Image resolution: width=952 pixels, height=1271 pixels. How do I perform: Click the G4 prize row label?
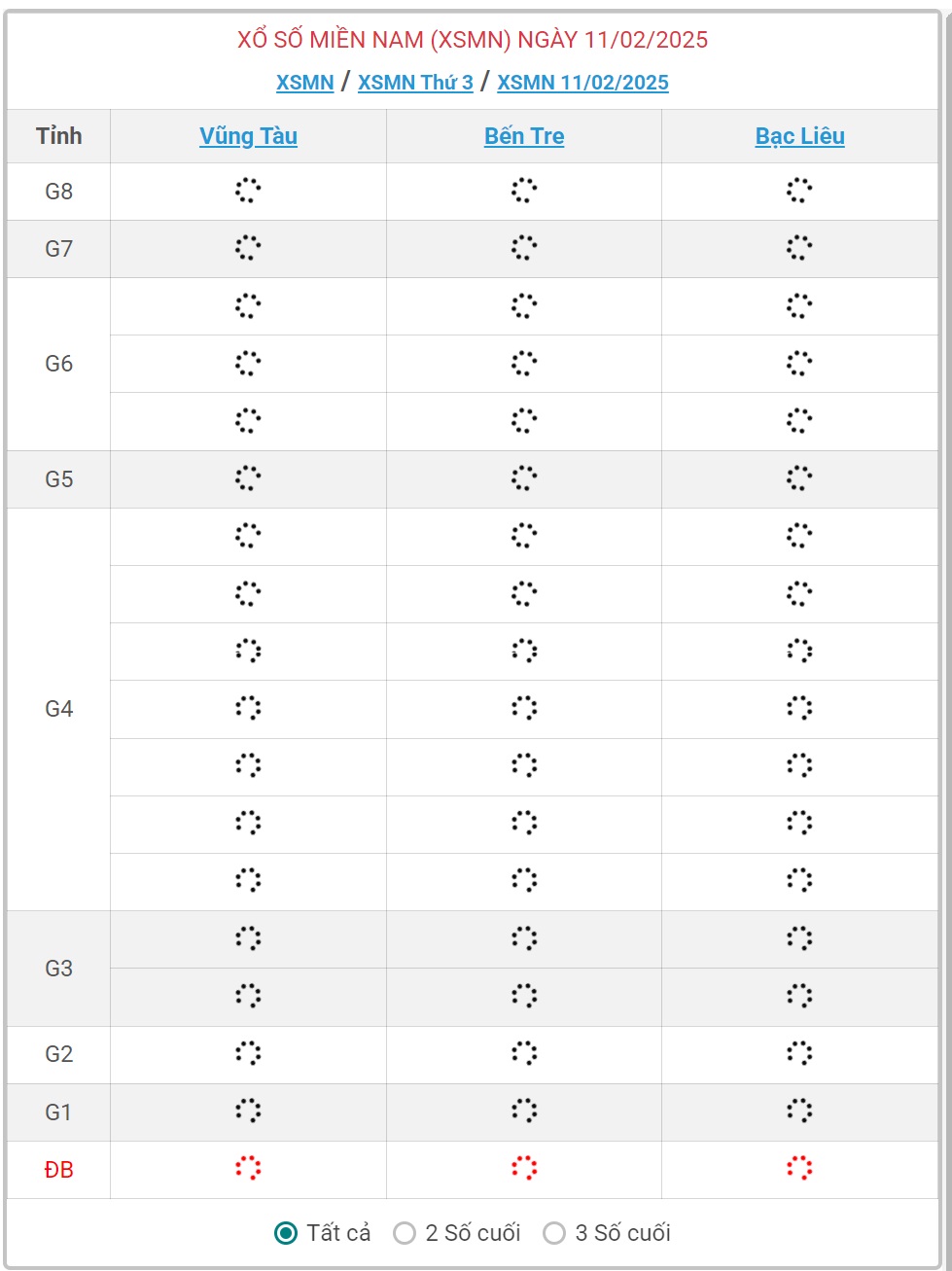59,709
